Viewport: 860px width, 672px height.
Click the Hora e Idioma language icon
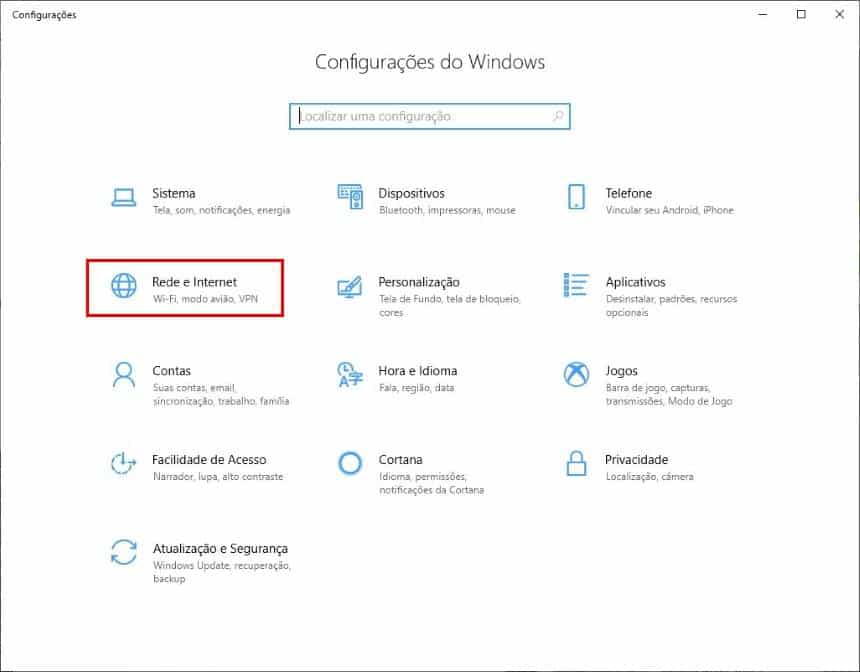[x=350, y=374]
